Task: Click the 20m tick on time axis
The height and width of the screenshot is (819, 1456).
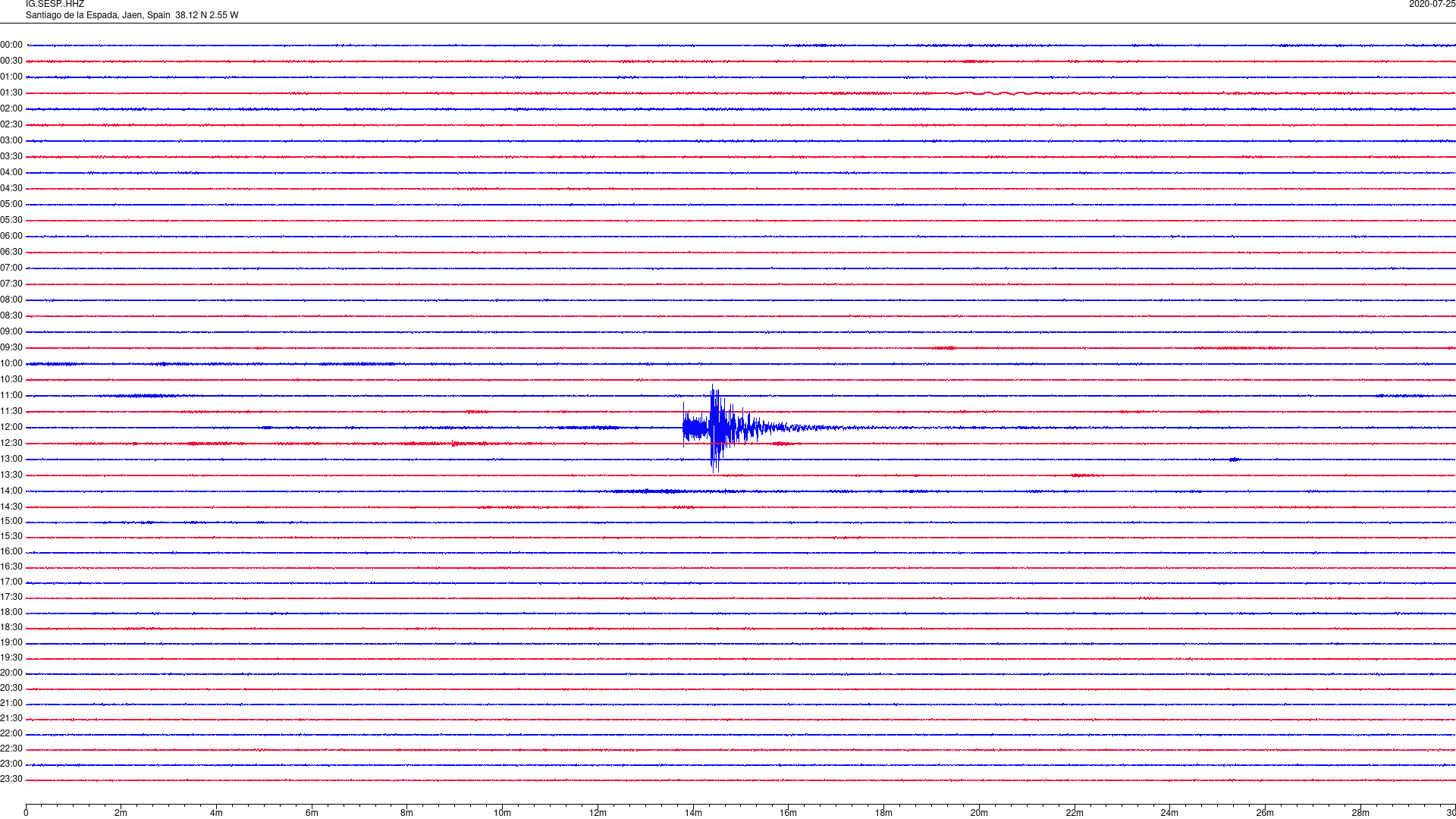Action: point(979,813)
